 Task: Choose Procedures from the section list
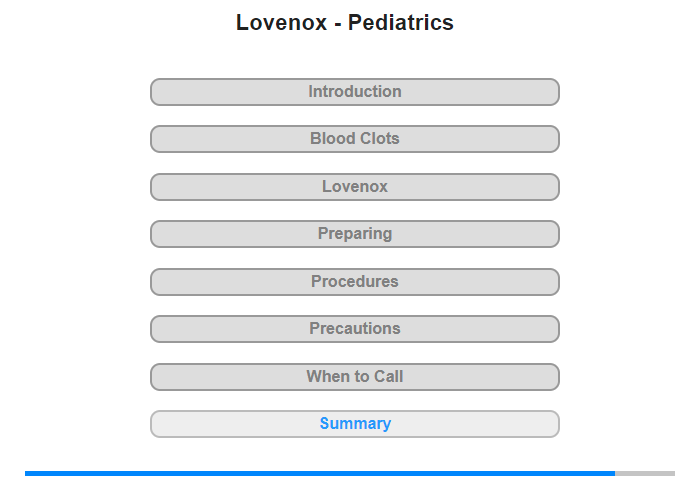tap(354, 282)
